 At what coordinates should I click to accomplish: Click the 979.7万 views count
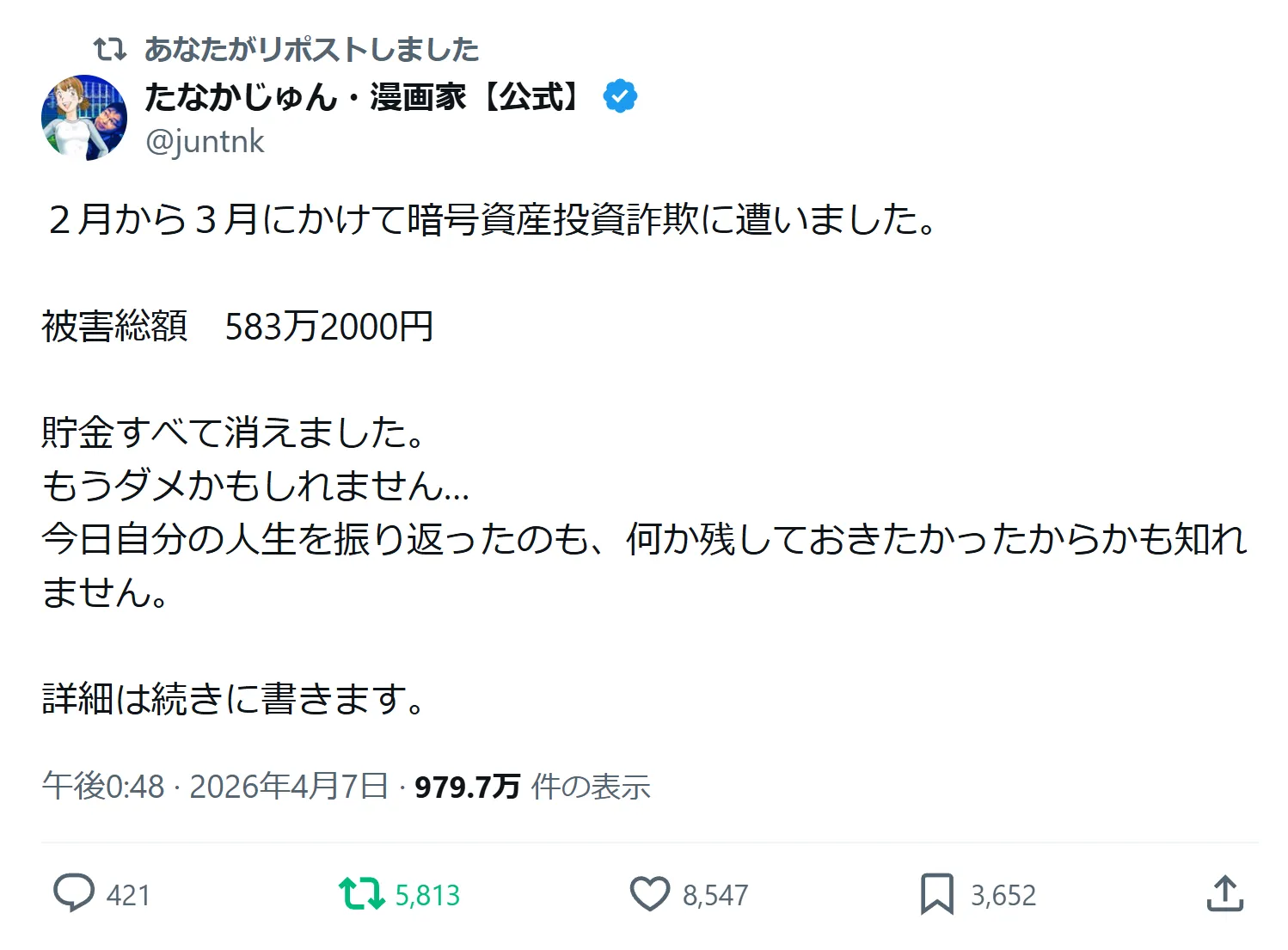coord(465,785)
